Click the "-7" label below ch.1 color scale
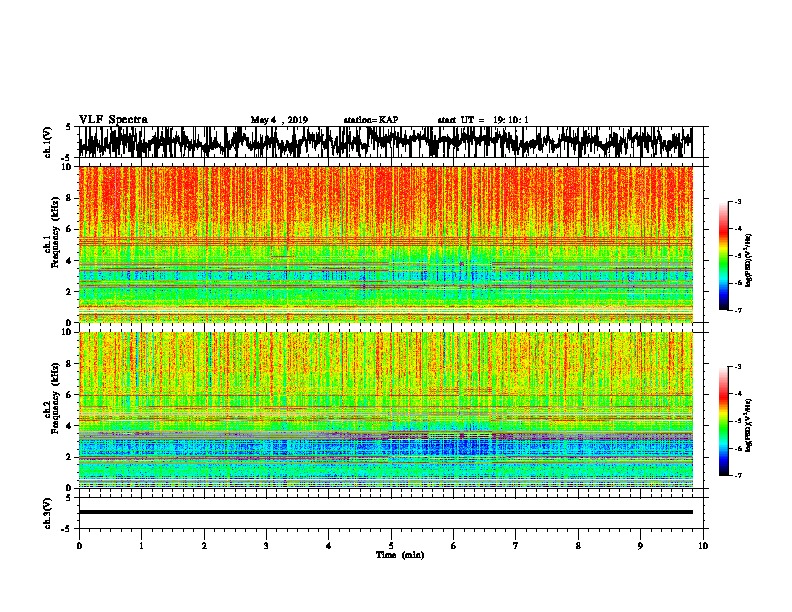Image resolution: width=792 pixels, height=612 pixels. 737,310
